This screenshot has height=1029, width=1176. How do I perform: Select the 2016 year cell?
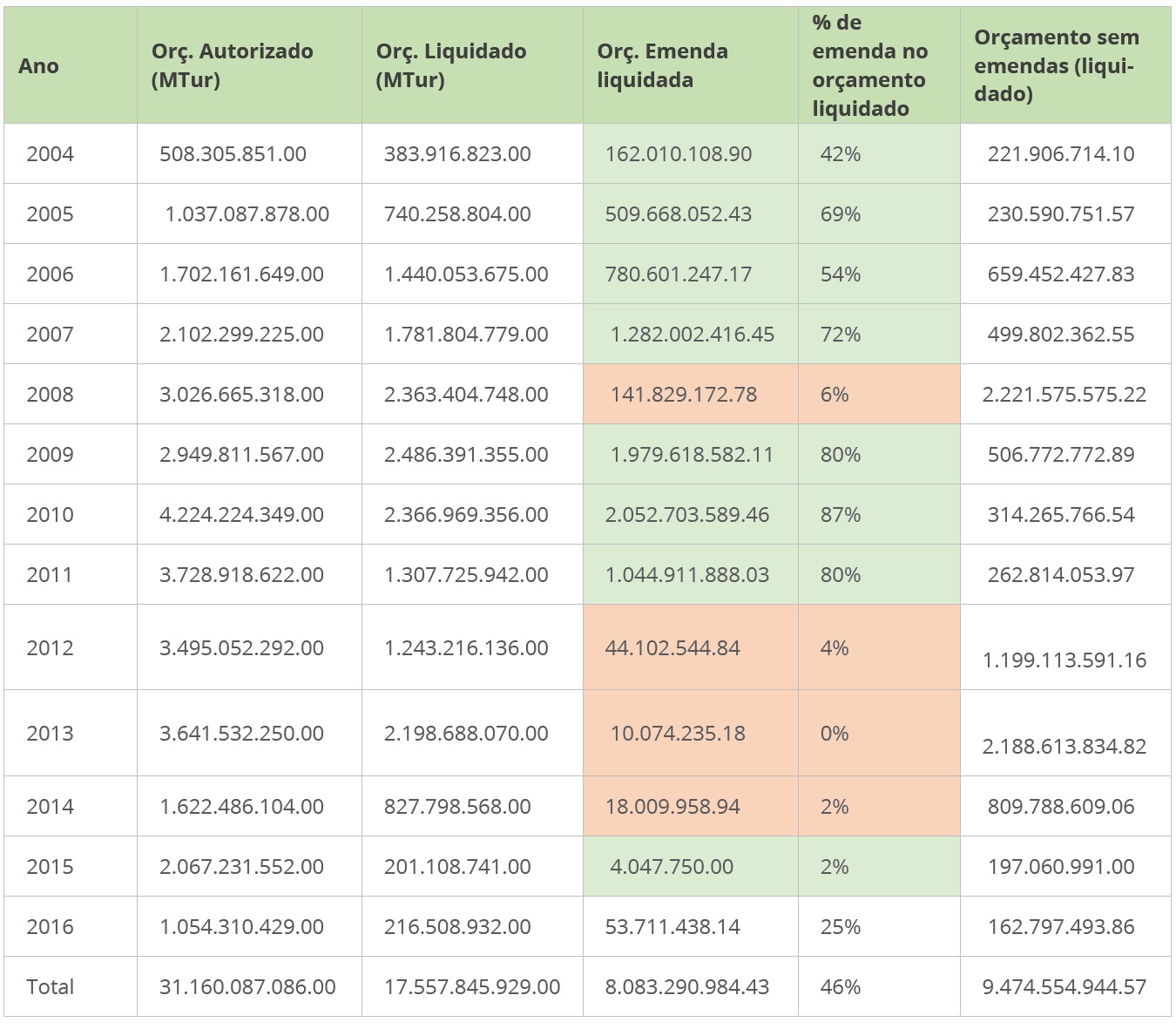(x=50, y=927)
